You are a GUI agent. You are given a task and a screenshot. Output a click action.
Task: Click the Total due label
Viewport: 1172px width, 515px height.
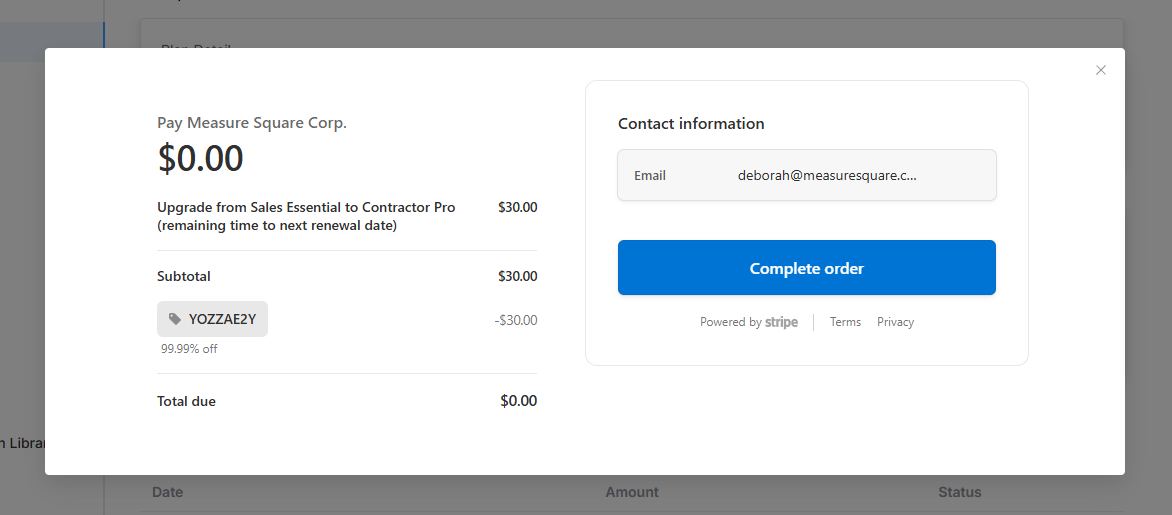186,401
